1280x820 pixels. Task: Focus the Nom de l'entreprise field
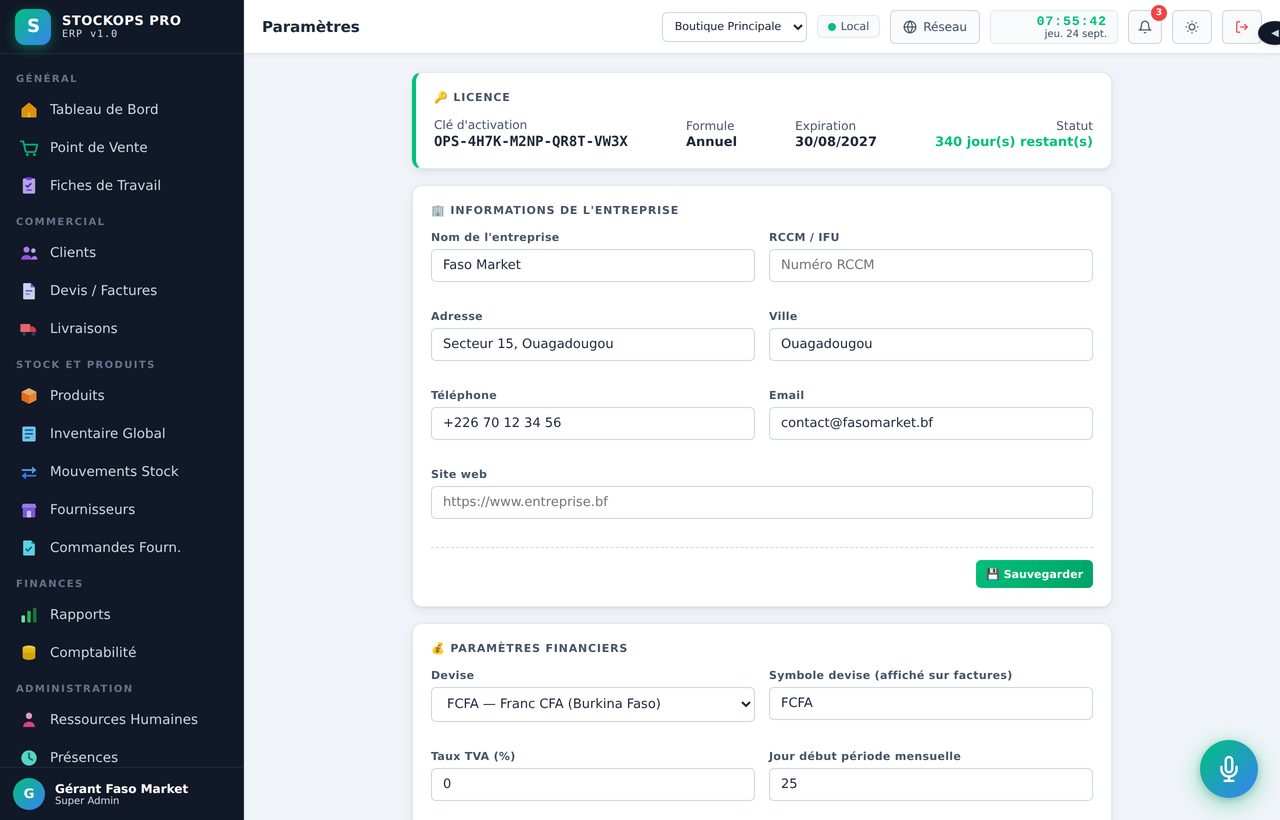point(593,265)
